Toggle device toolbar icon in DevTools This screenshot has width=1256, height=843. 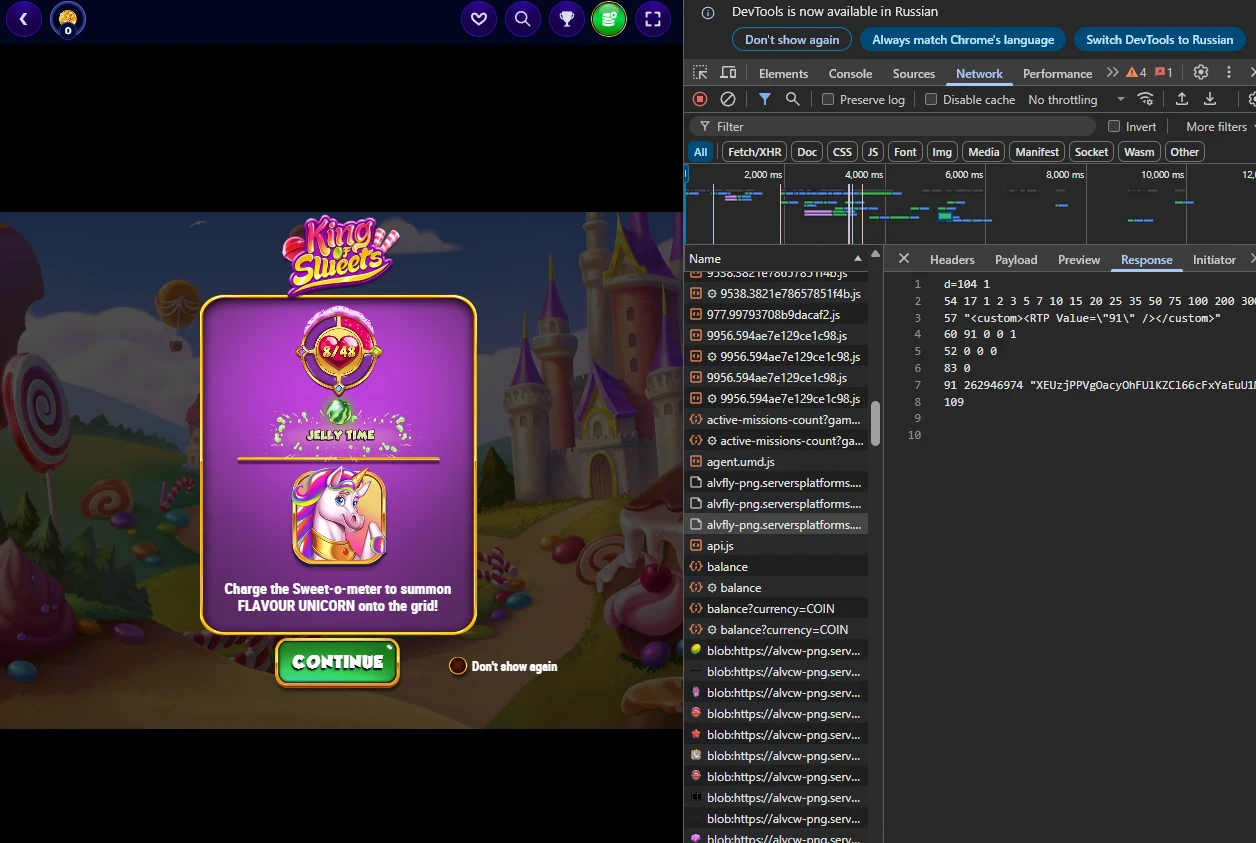point(728,73)
